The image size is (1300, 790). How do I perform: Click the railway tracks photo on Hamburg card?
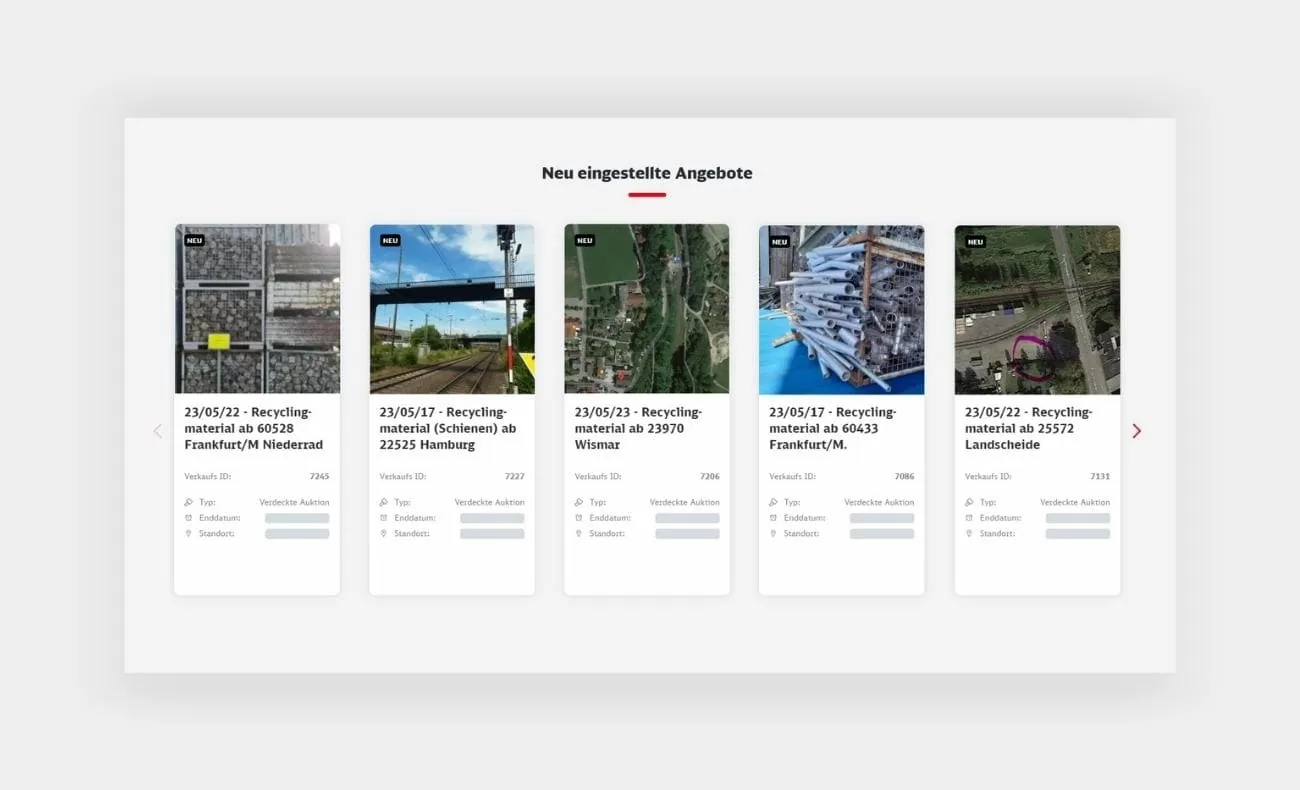(x=451, y=309)
